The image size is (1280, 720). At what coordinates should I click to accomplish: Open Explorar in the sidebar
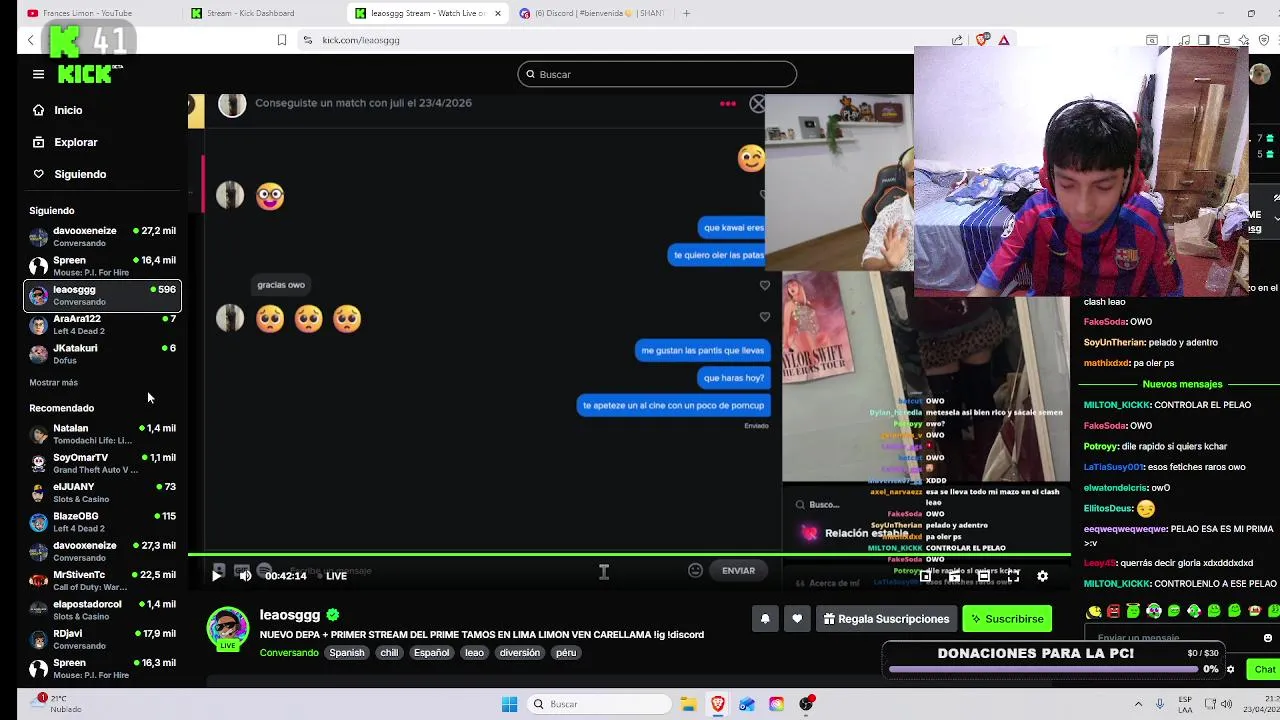(75, 142)
